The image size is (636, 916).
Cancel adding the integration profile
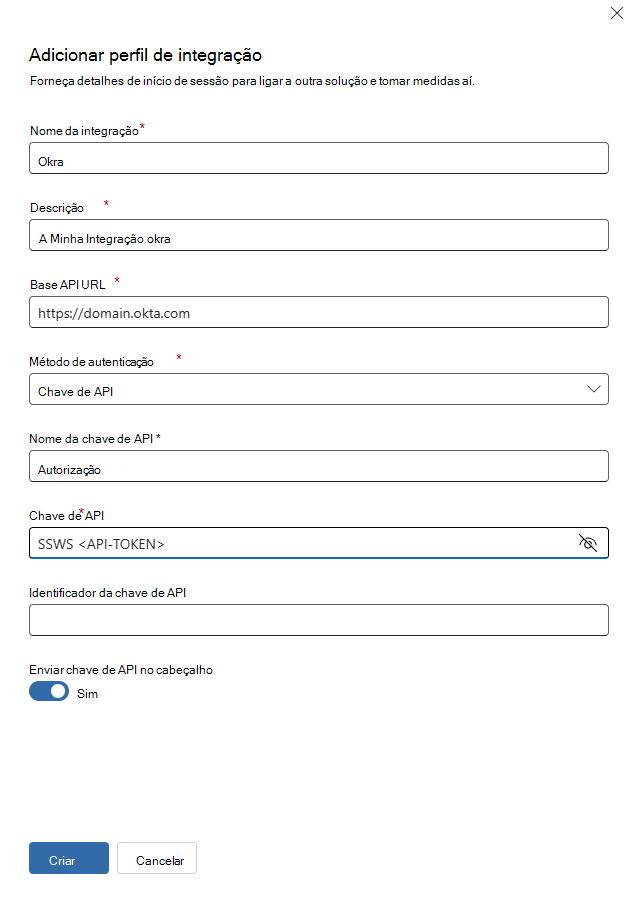click(x=157, y=858)
